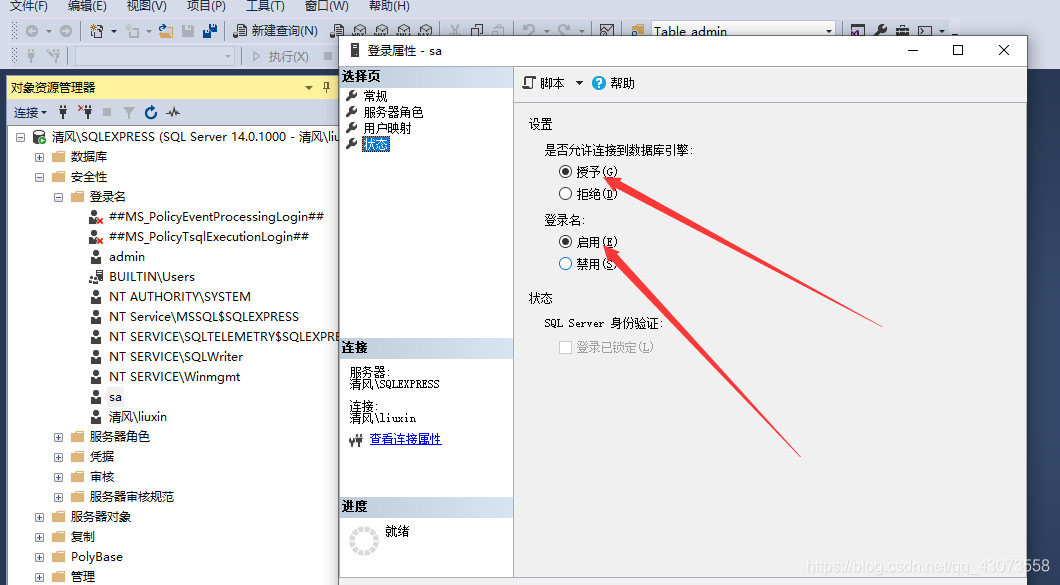The image size is (1060, 585).
Task: Expand the 服务器角色 folder in the tree
Action: click(58, 437)
